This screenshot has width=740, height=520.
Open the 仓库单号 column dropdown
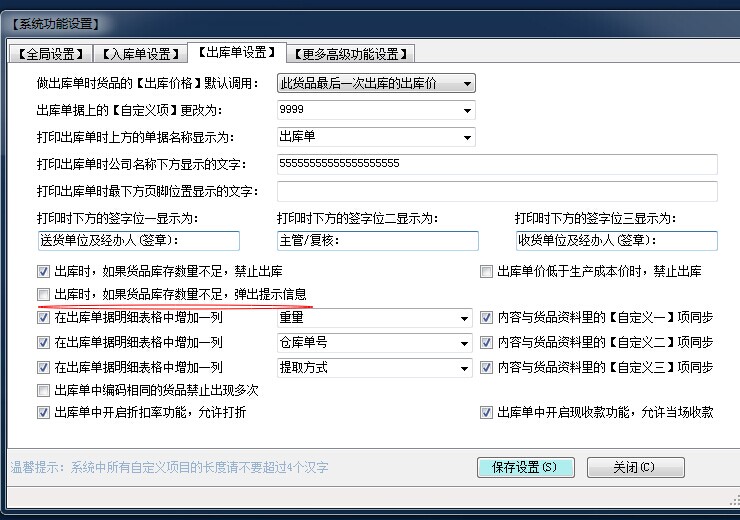(x=464, y=343)
